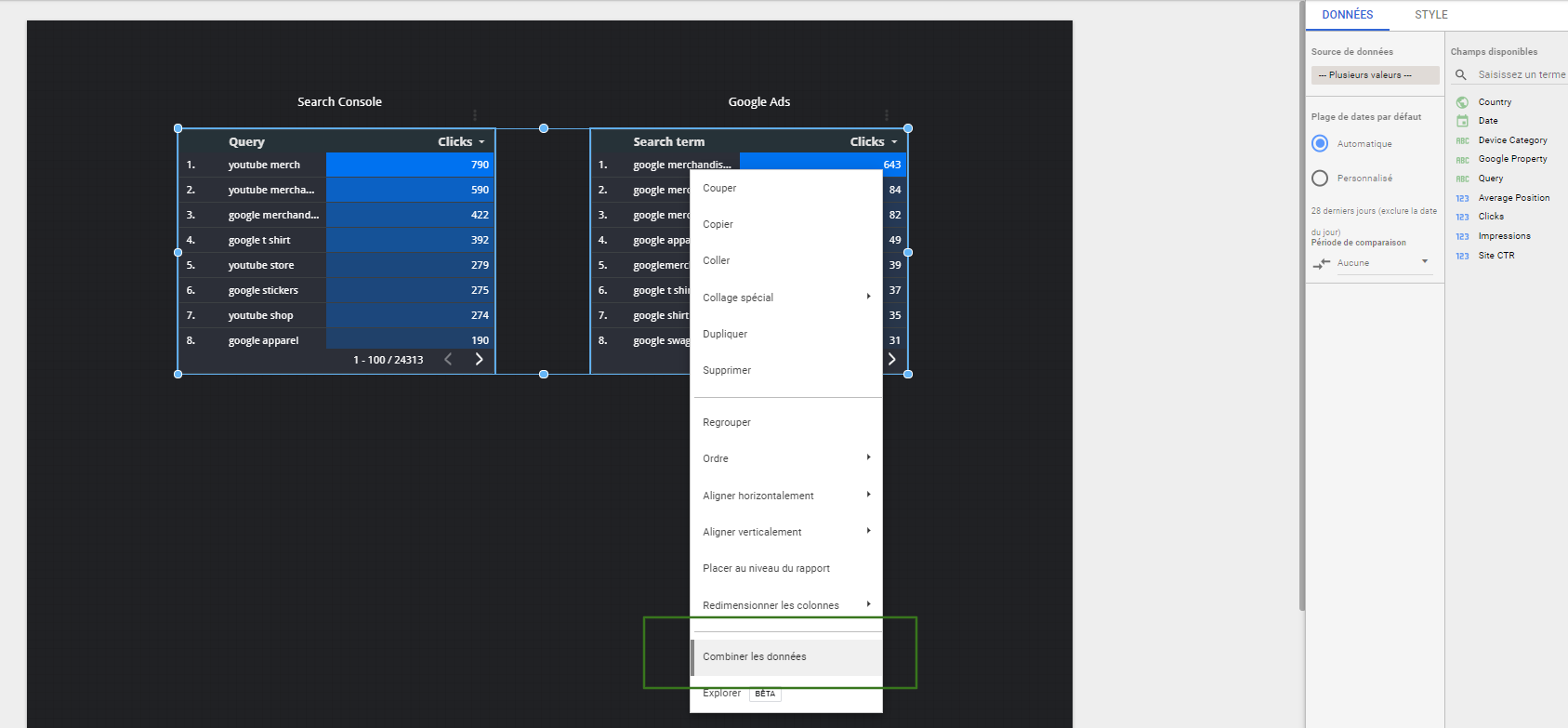Select the Google Property field
The width and height of the screenshot is (1568, 728).
[1513, 159]
